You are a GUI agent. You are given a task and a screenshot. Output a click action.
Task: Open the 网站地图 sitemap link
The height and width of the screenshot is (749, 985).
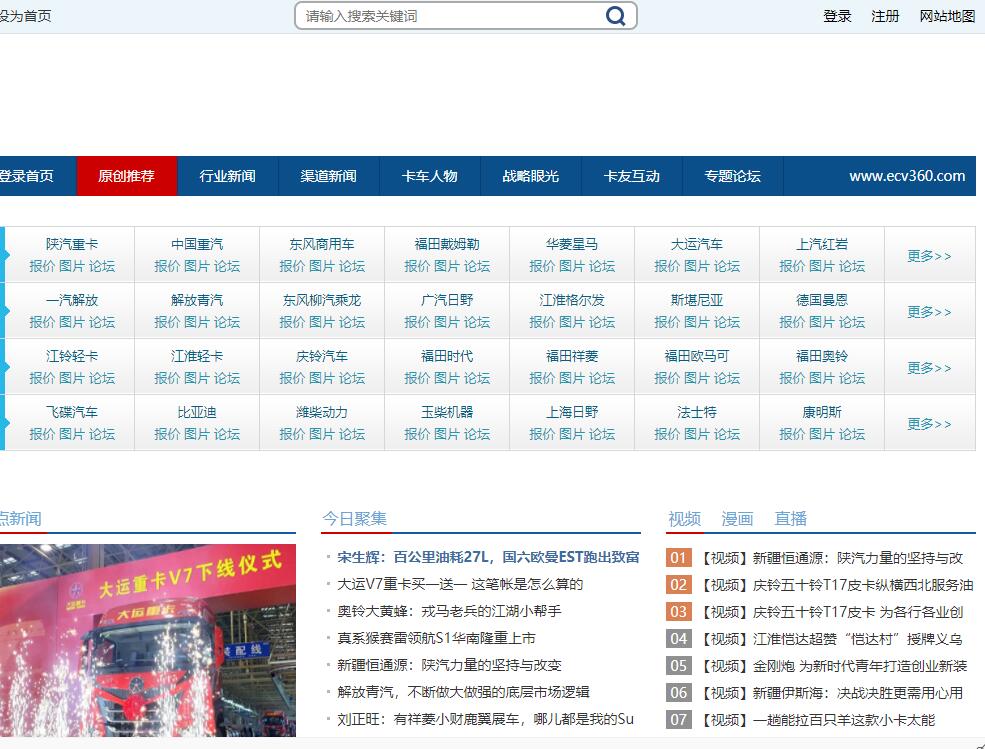pyautogui.click(x=947, y=16)
